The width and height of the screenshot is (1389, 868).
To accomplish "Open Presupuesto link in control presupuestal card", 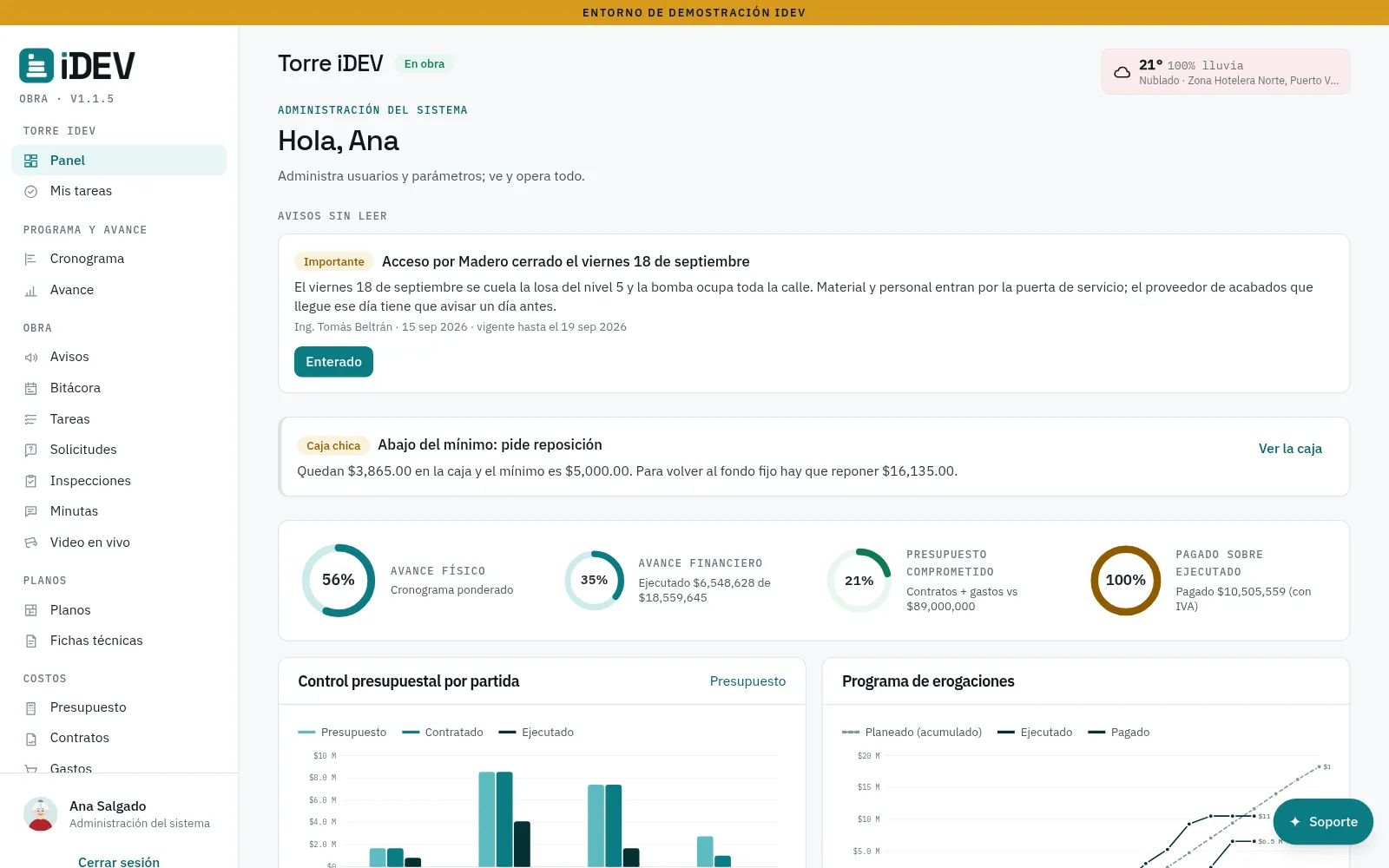I will pos(747,681).
